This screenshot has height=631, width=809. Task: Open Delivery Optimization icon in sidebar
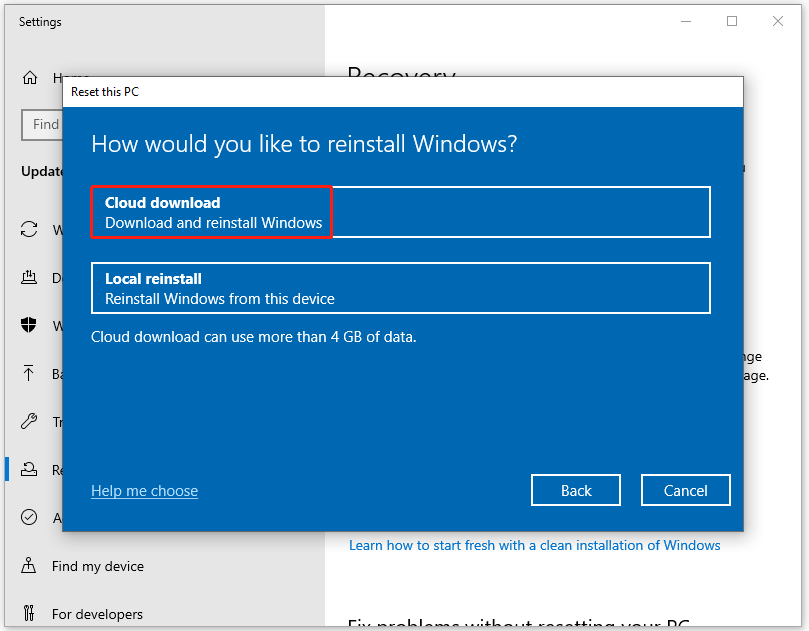click(x=29, y=278)
